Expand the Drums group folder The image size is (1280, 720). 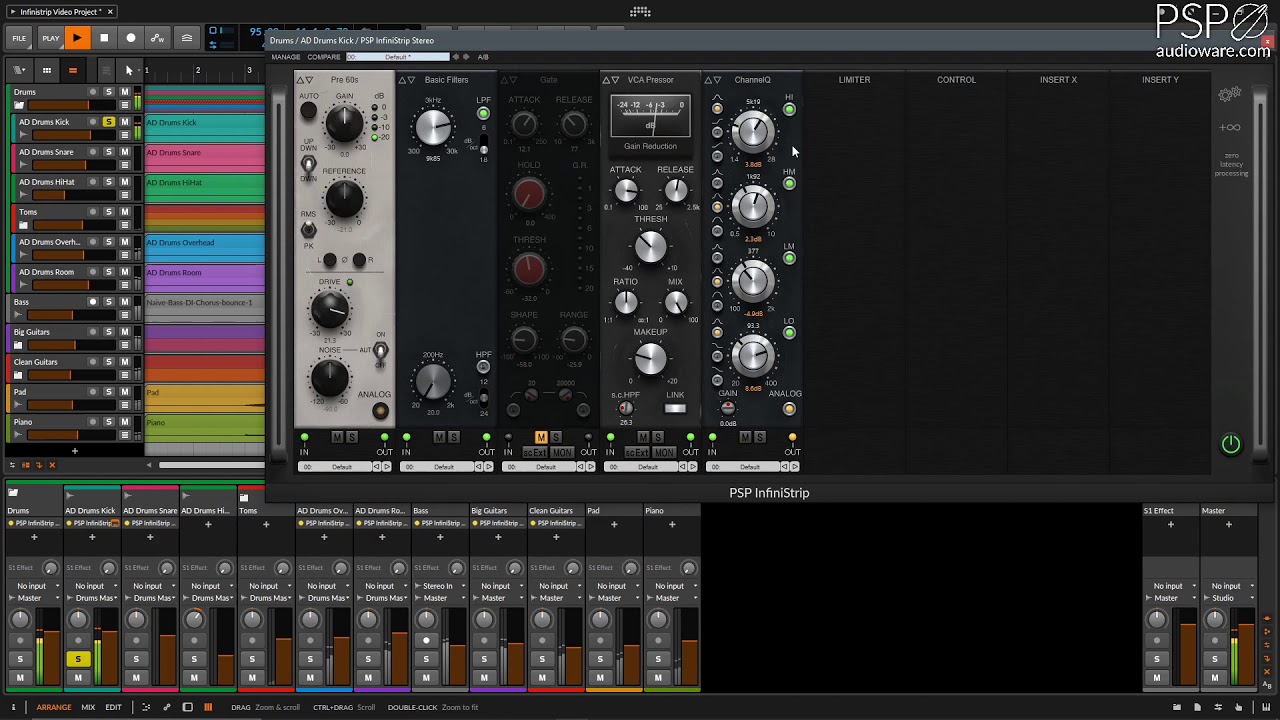tap(18, 104)
